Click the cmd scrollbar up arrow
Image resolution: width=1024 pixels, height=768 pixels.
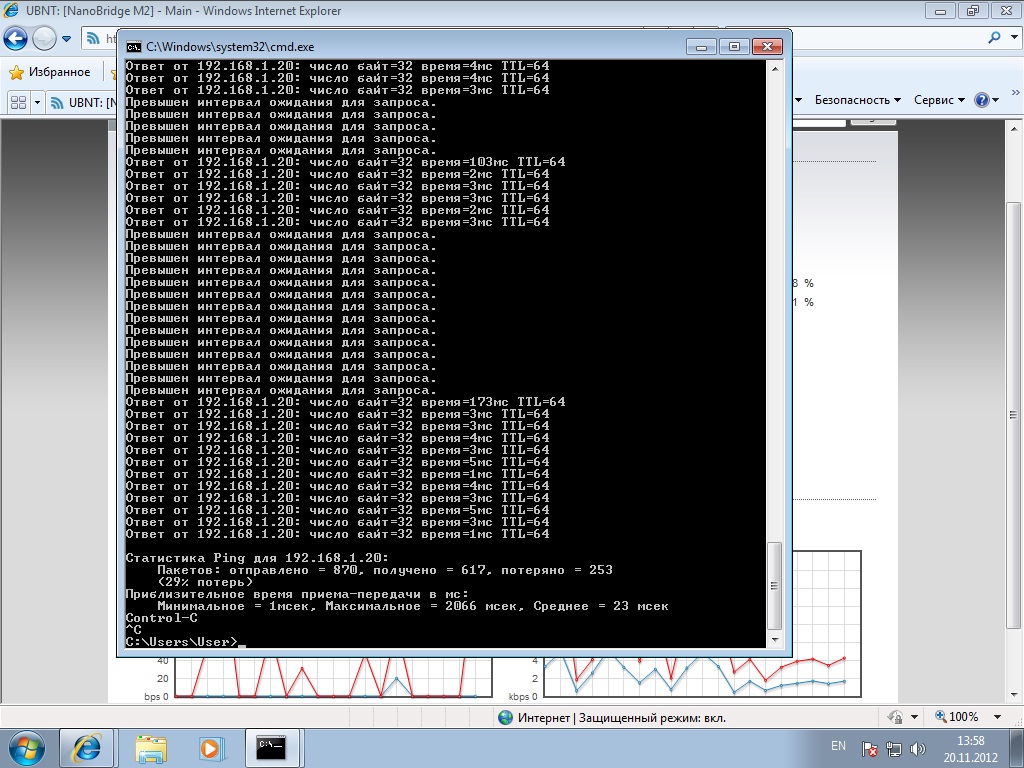tap(775, 69)
